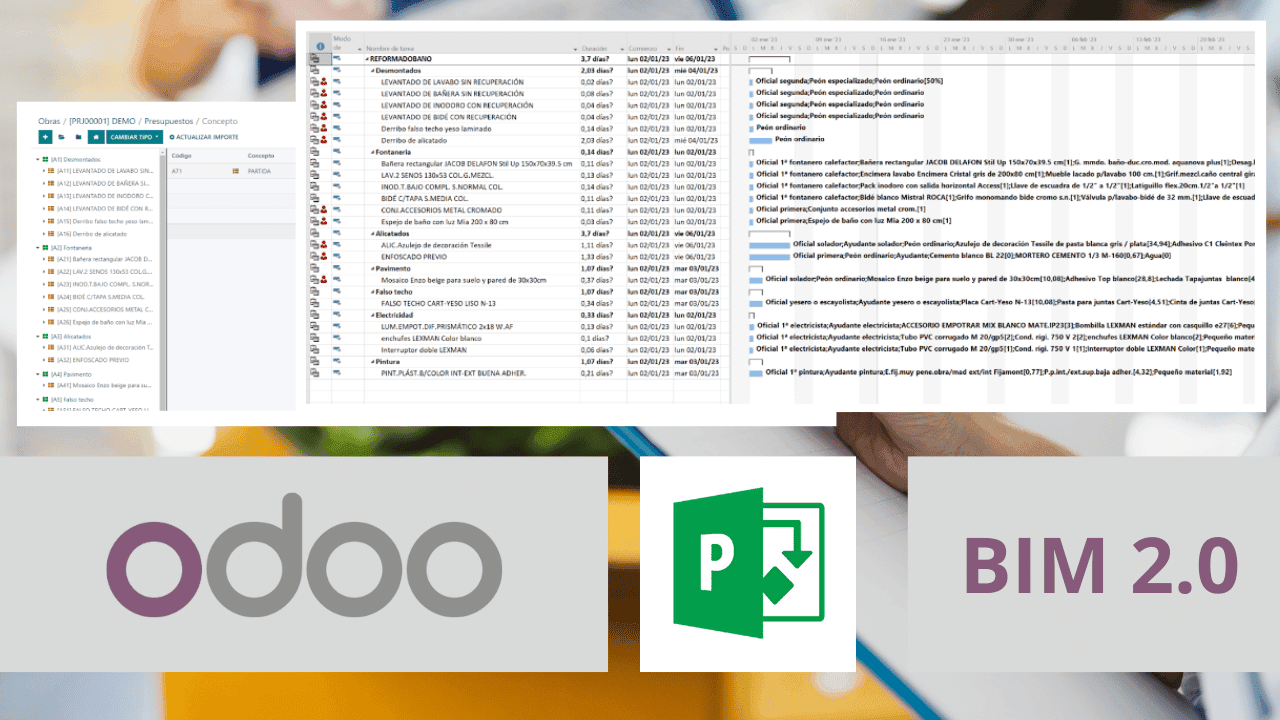Expand the [A11] LEVANTADO DE LAVABO item
Image resolution: width=1280 pixels, height=720 pixels.
pos(44,171)
